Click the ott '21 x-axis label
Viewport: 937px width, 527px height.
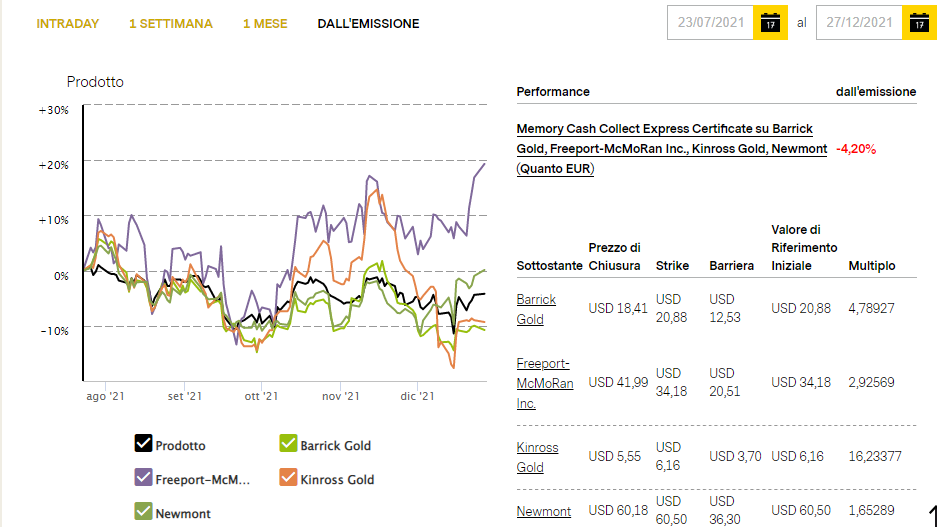tap(261, 396)
